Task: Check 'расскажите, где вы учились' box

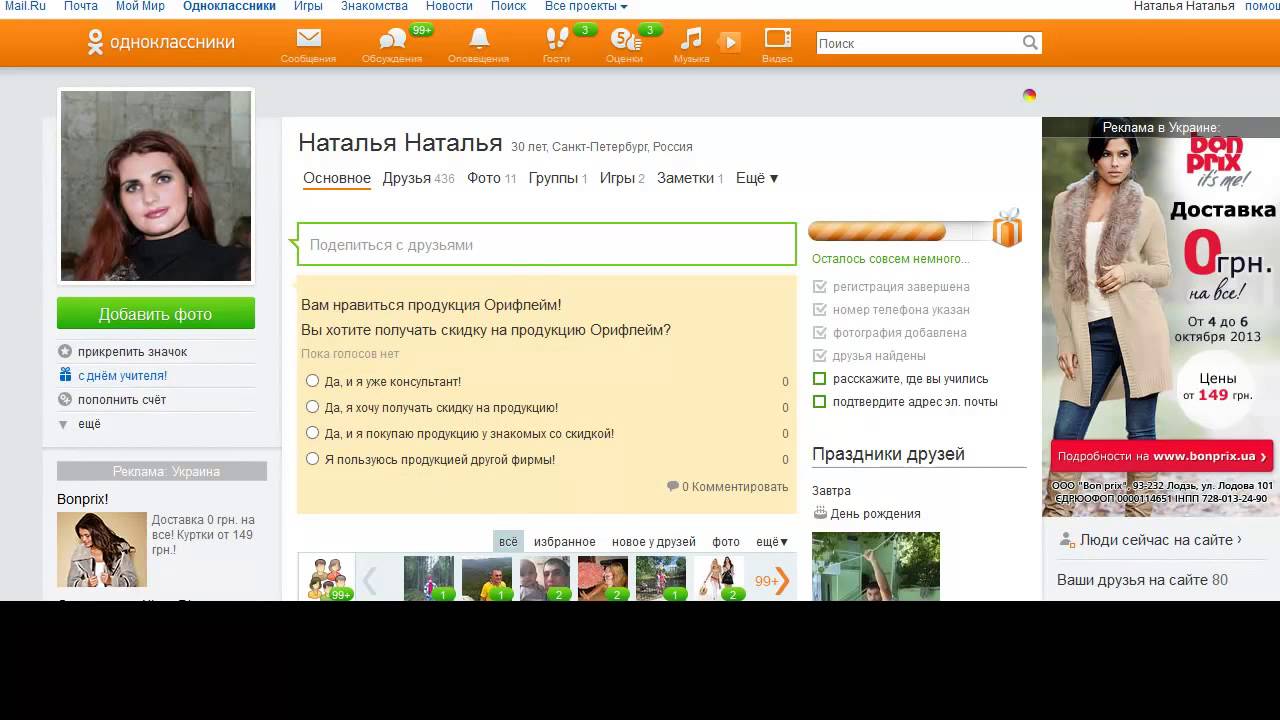Action: (820, 379)
